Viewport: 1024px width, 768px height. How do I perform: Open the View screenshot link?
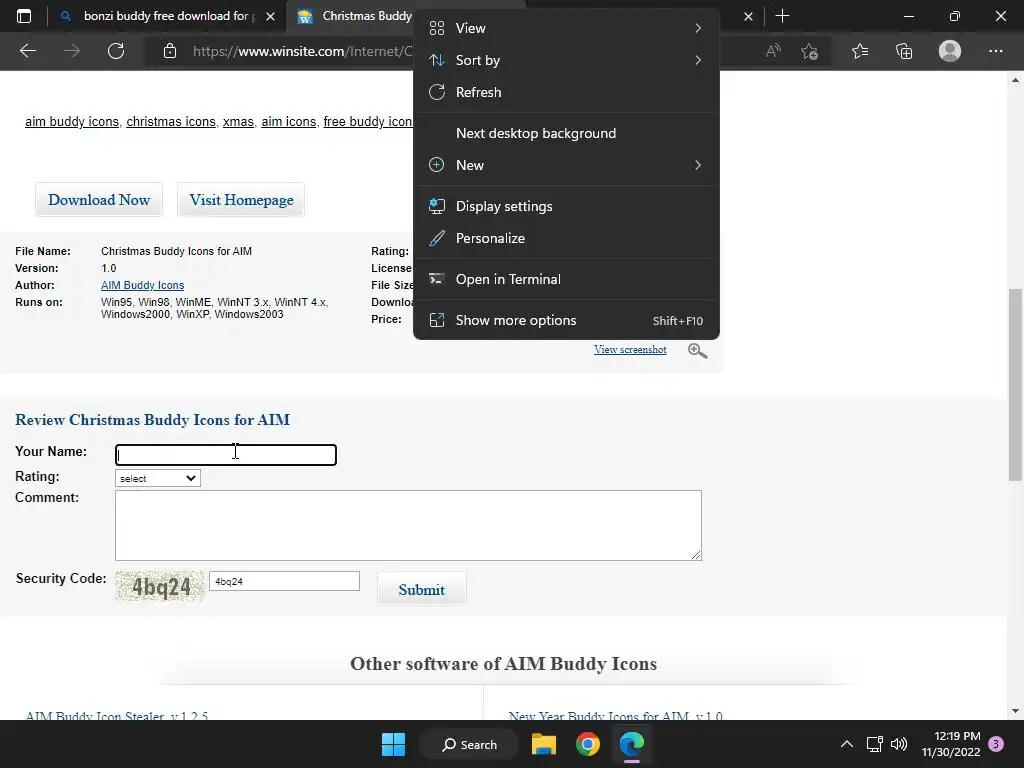point(630,349)
